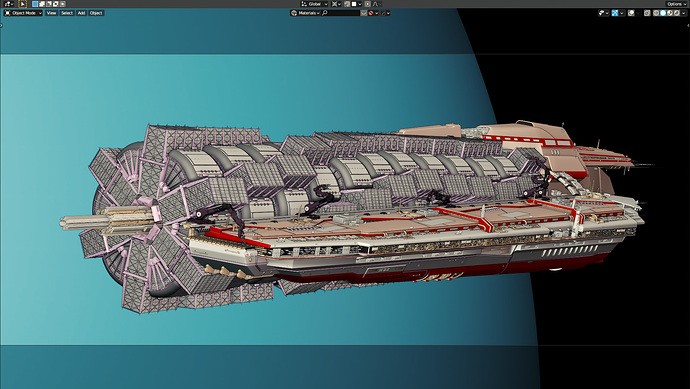The image size is (690, 389).
Task: Click the Snap To increment icon
Action: coord(354,4)
